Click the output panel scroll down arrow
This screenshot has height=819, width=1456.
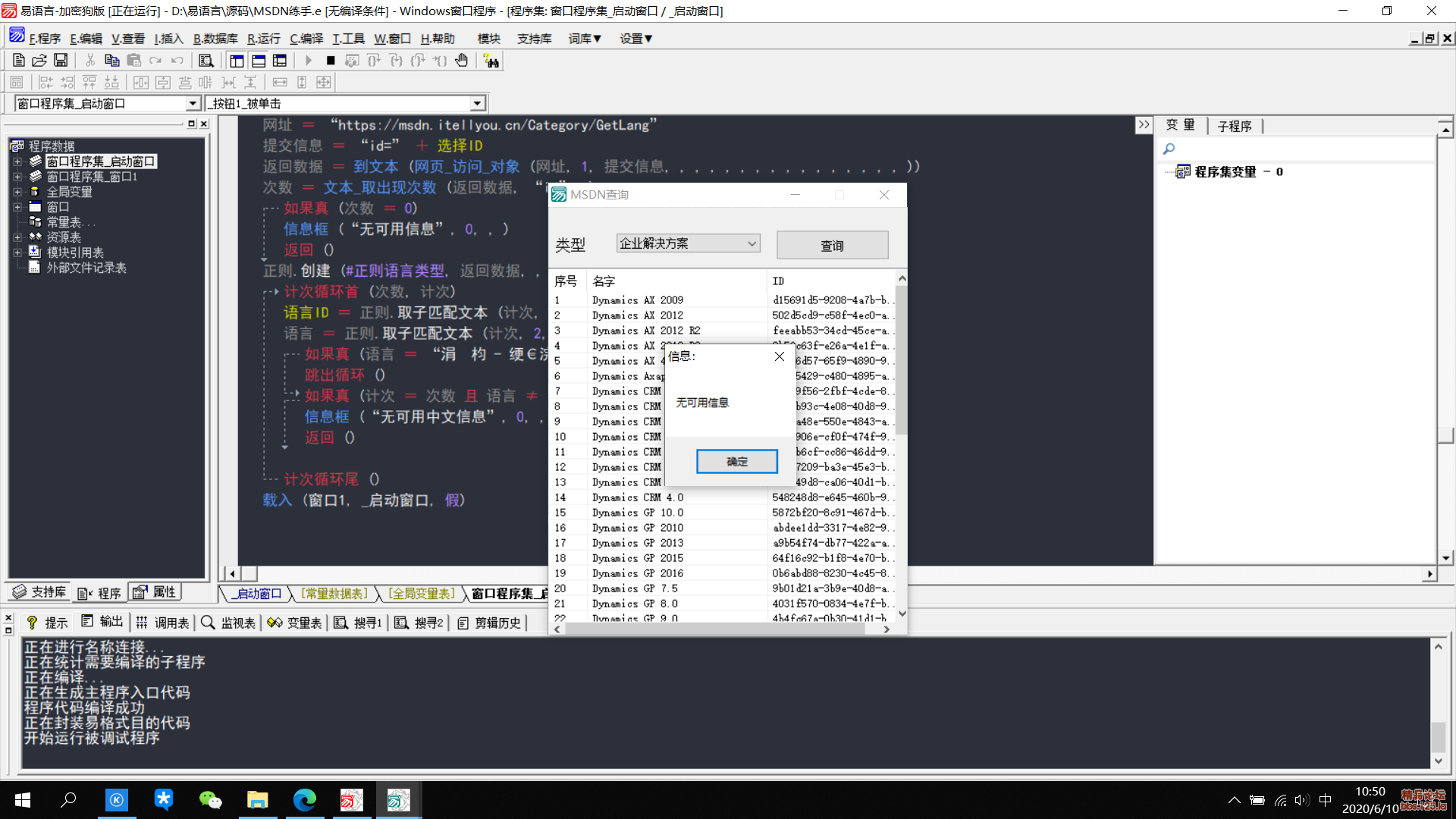(1438, 761)
